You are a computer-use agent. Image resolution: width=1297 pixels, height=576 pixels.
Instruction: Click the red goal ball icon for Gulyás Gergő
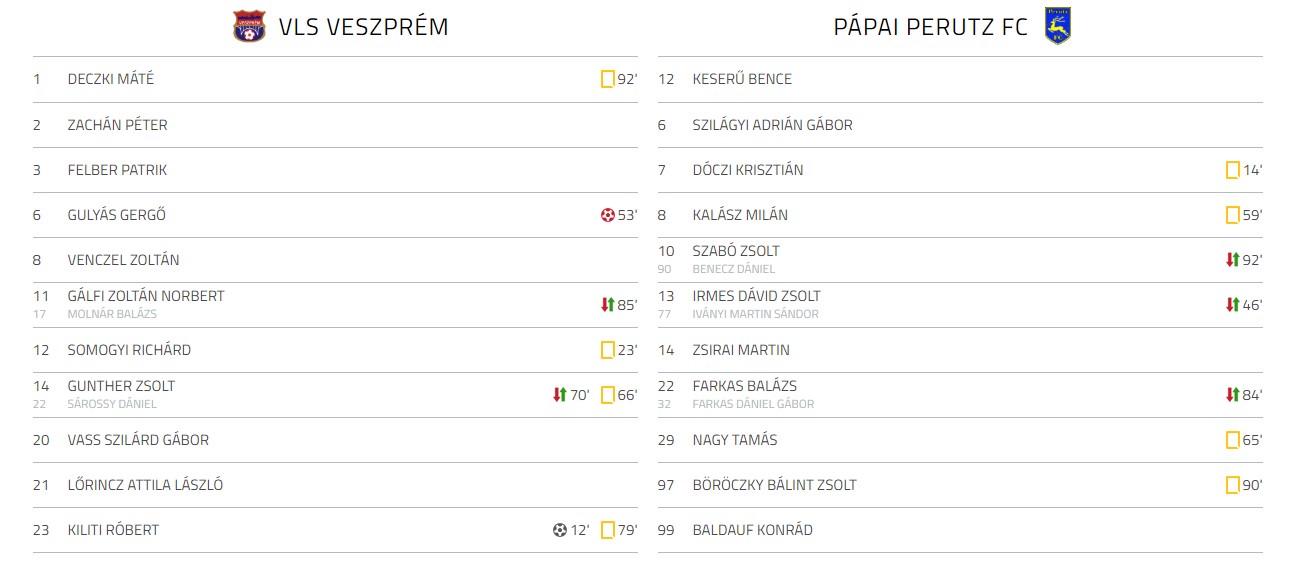607,215
